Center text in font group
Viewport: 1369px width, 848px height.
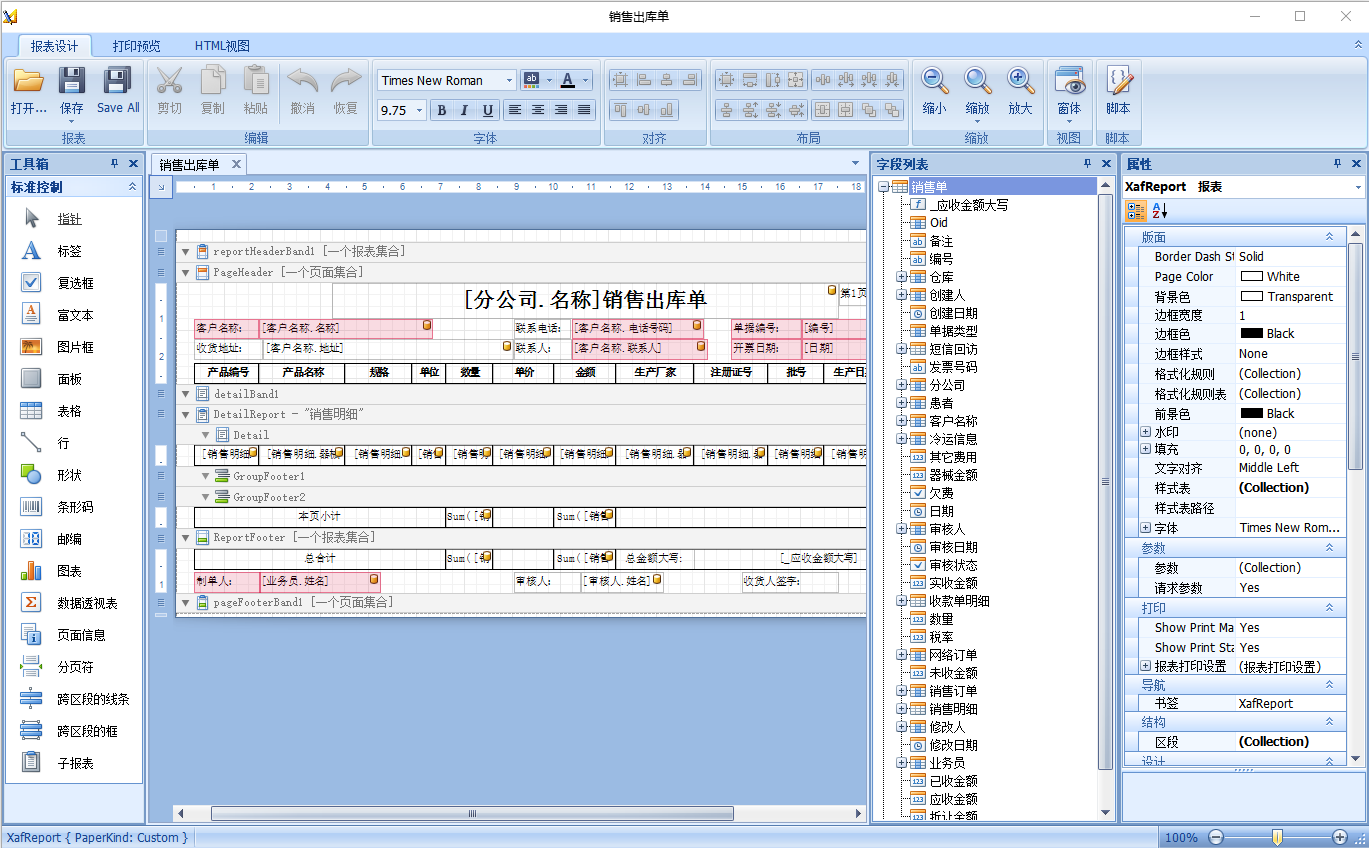[x=538, y=110]
